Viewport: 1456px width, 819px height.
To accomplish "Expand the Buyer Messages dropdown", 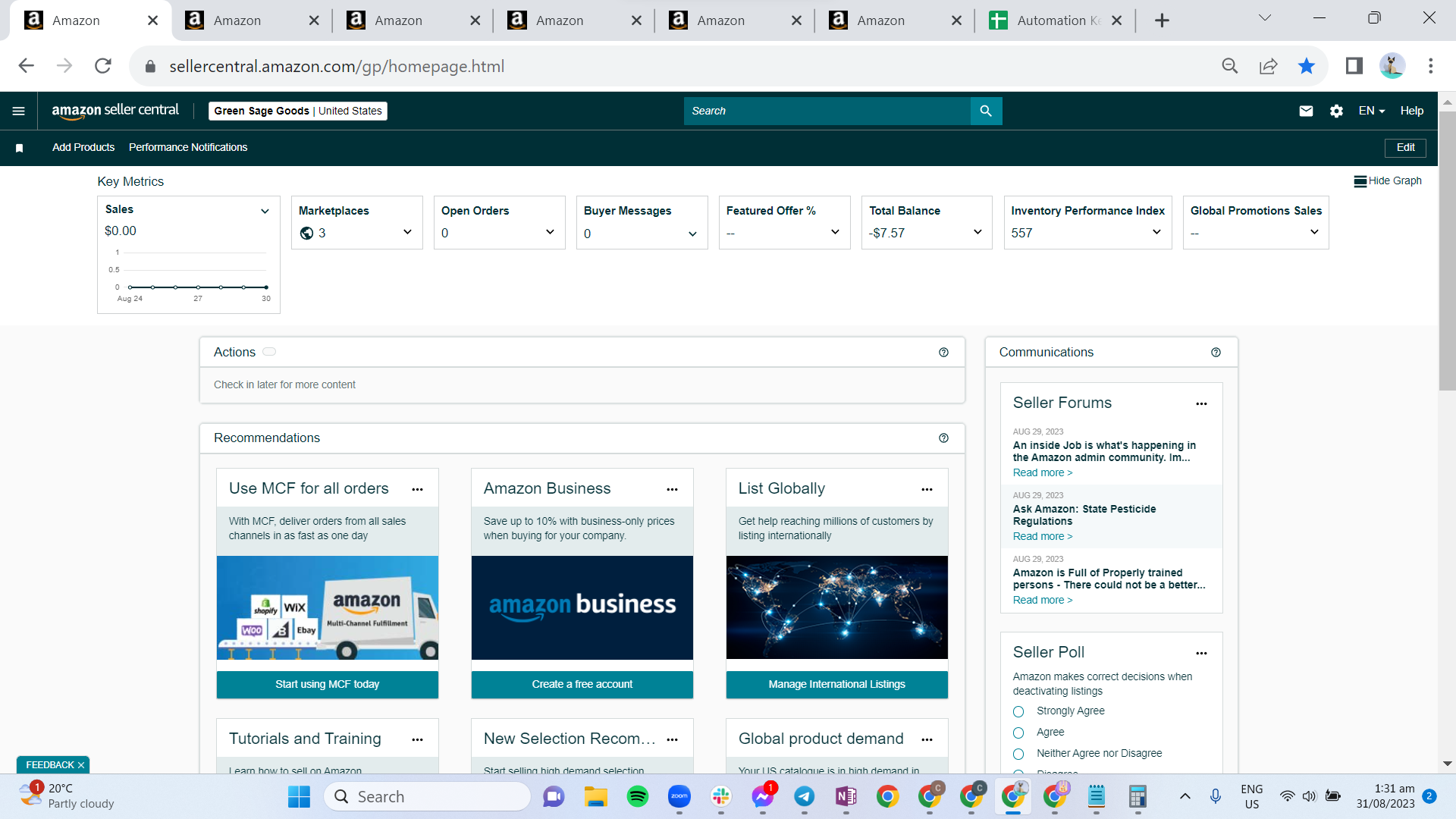I will [692, 234].
